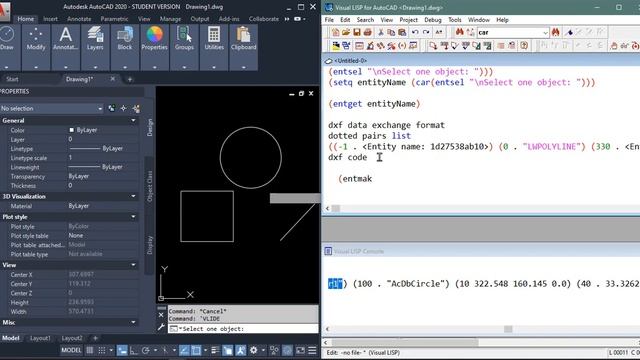Click the Color ByLayer swatch
Image resolution: width=640 pixels, height=360 pixels.
click(71, 130)
